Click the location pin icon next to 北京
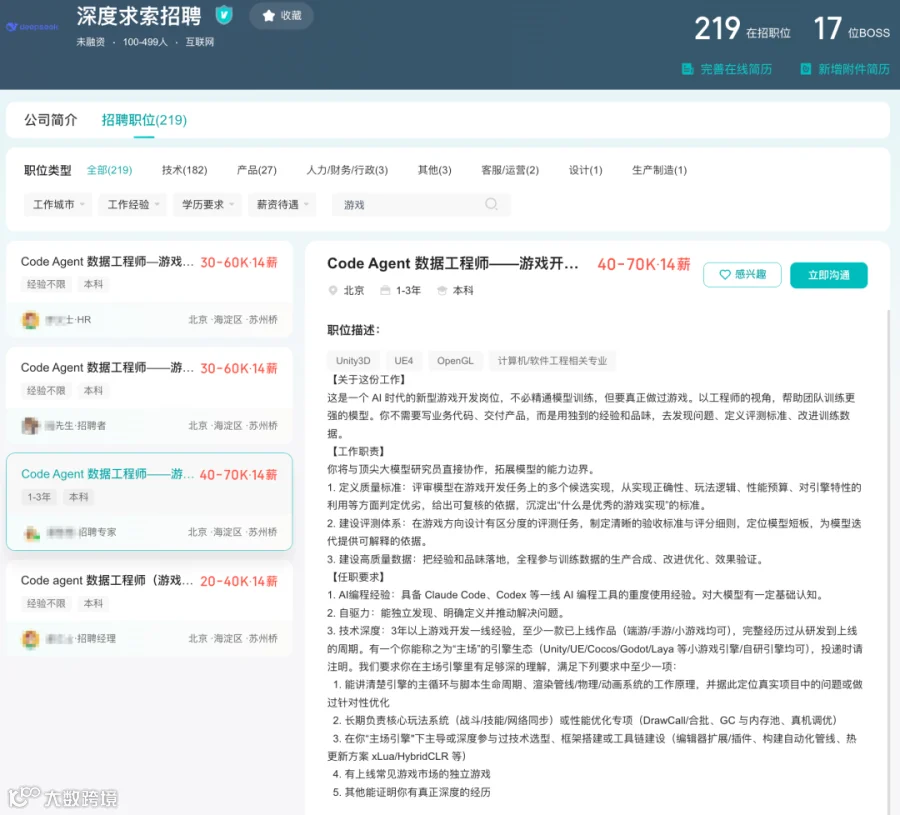 [x=332, y=290]
